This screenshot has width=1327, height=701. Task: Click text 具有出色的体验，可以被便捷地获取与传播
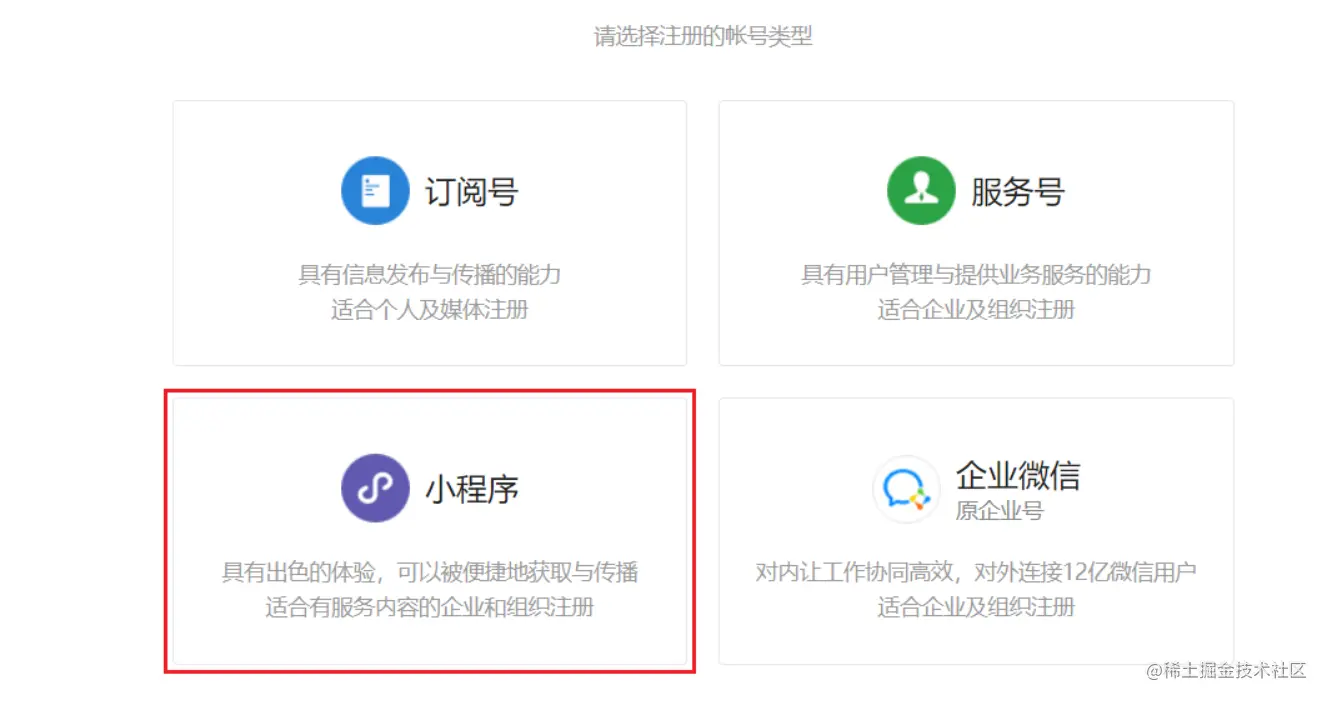pyautogui.click(x=430, y=572)
